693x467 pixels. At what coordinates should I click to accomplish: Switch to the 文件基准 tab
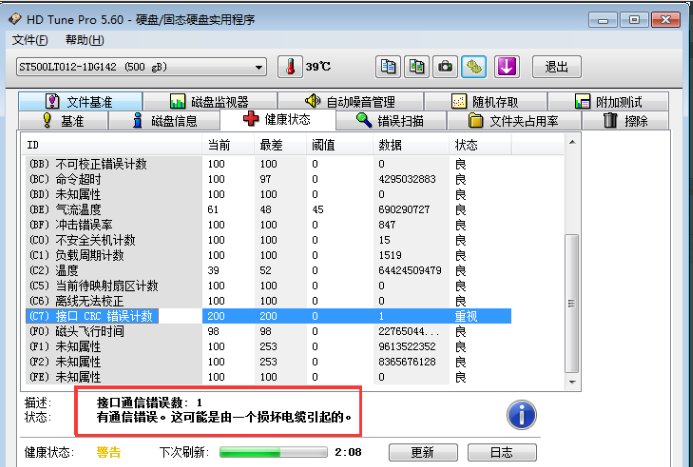(x=80, y=102)
